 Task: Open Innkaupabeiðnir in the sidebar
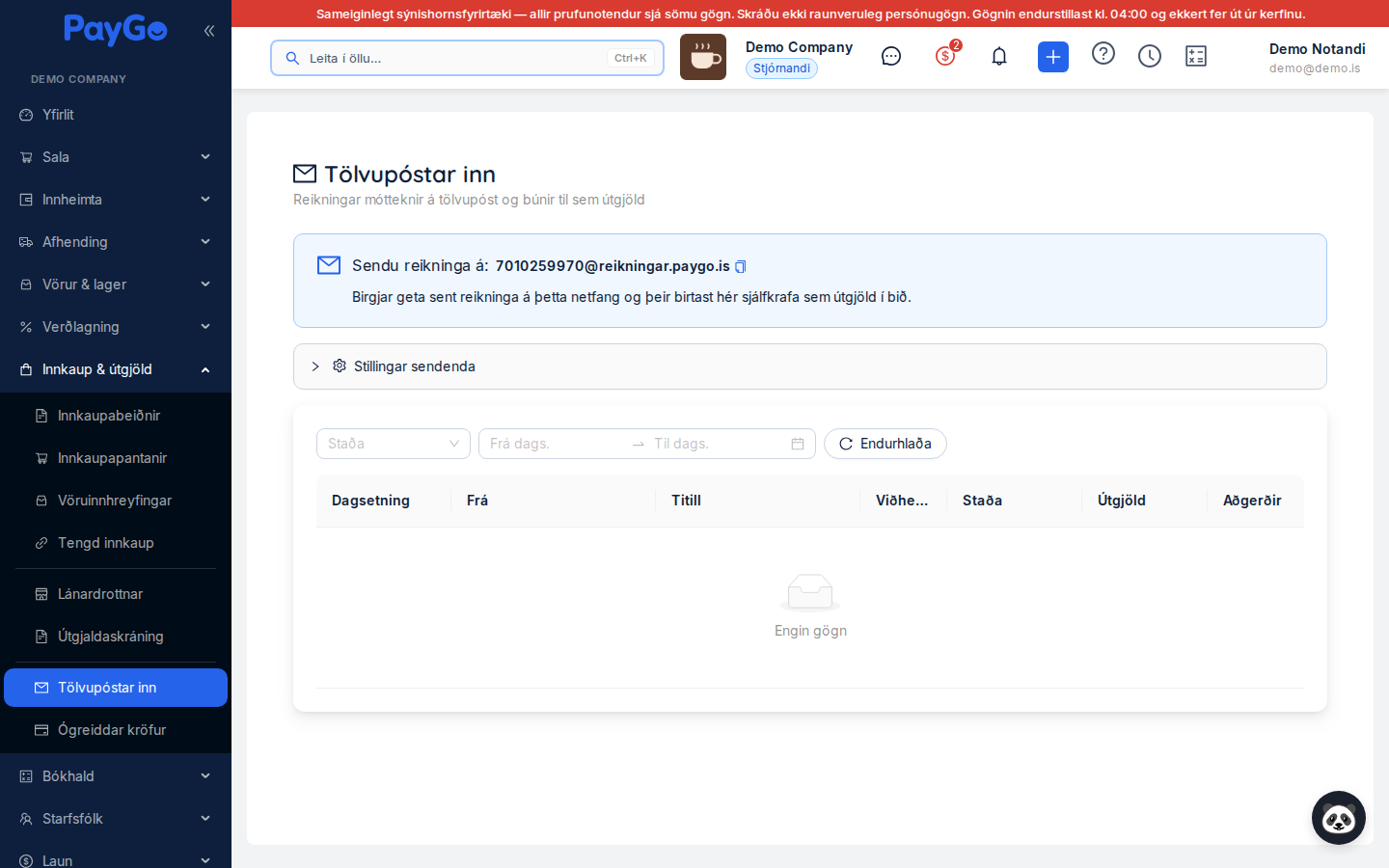116,416
